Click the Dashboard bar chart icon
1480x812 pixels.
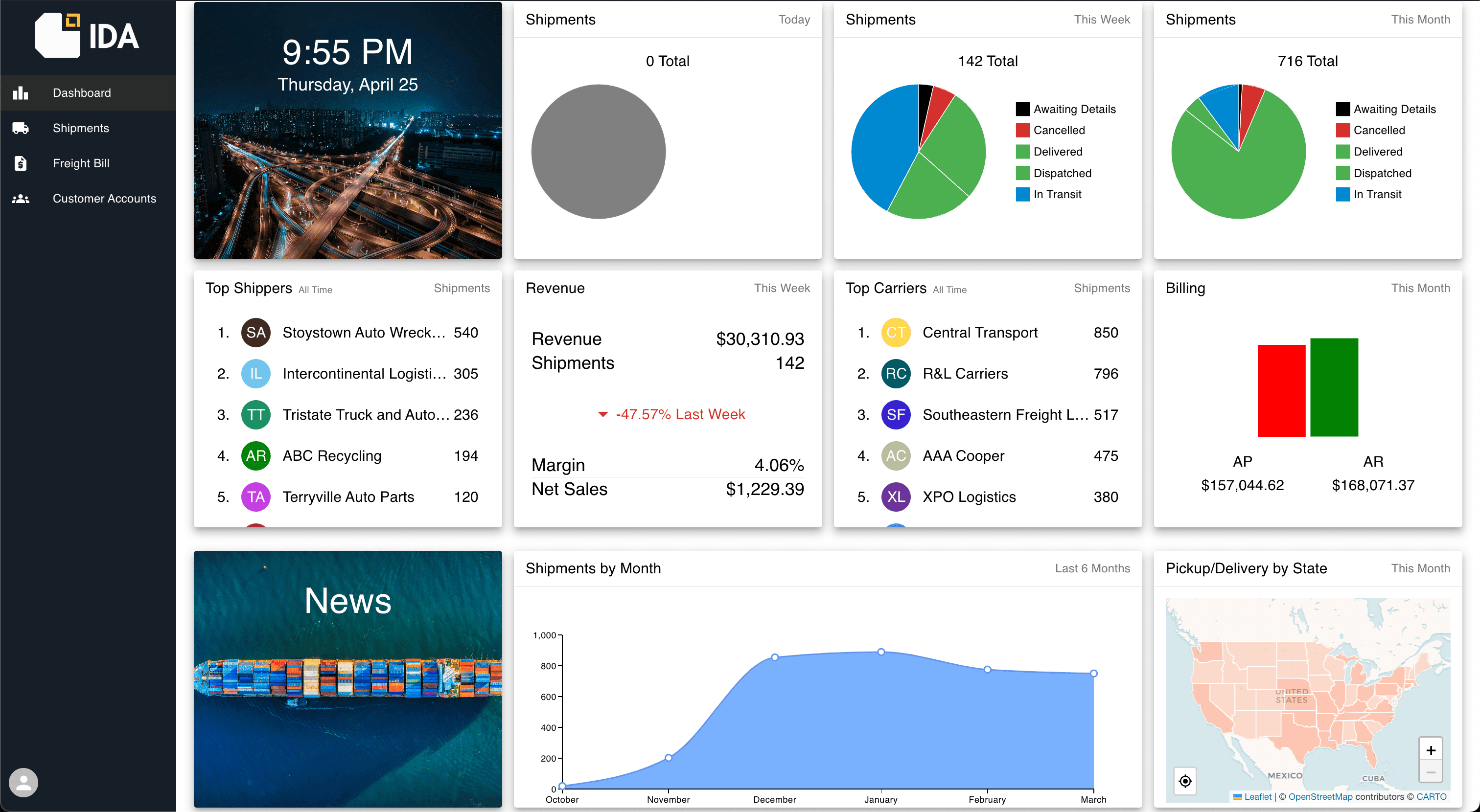point(21,92)
